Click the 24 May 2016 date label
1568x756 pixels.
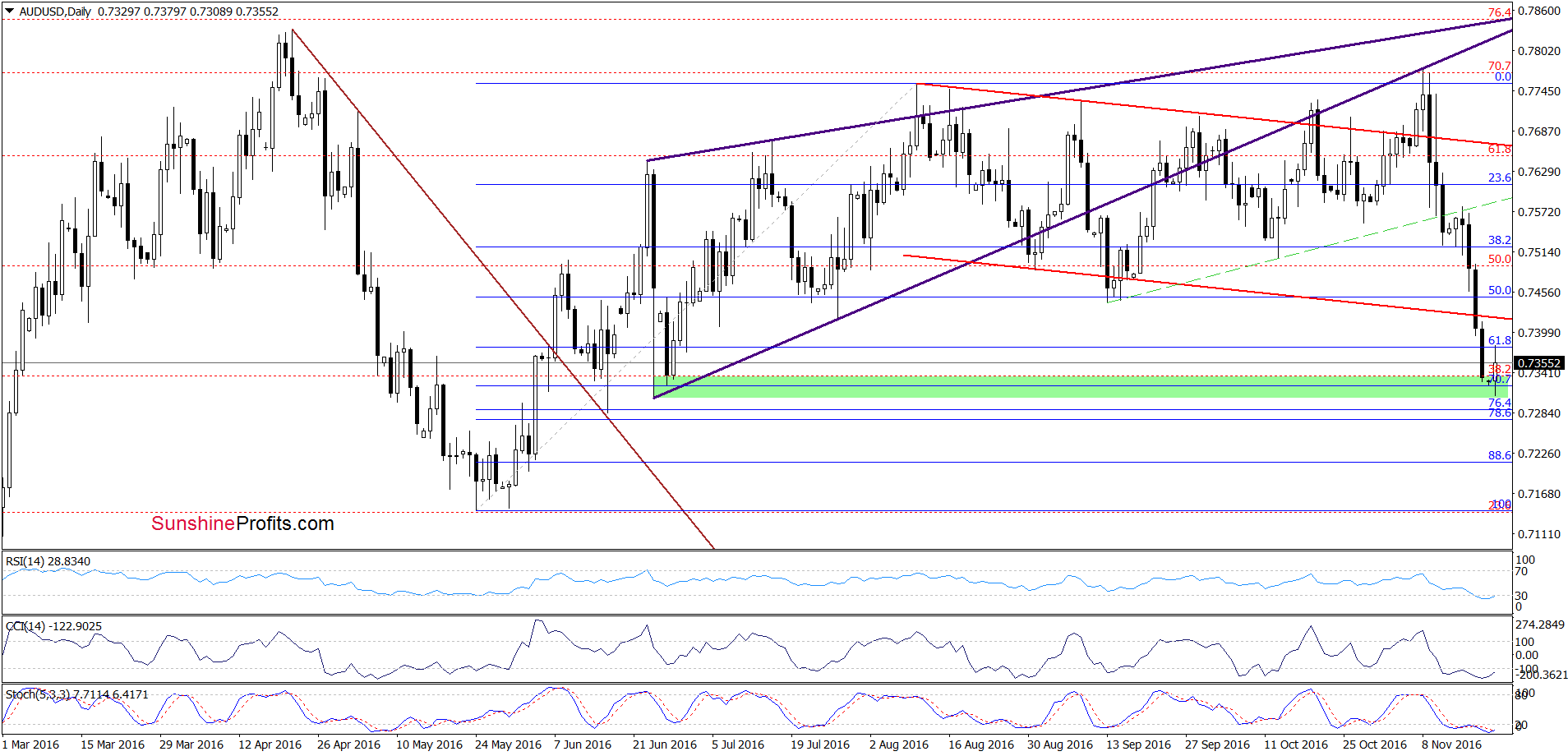click(x=508, y=744)
